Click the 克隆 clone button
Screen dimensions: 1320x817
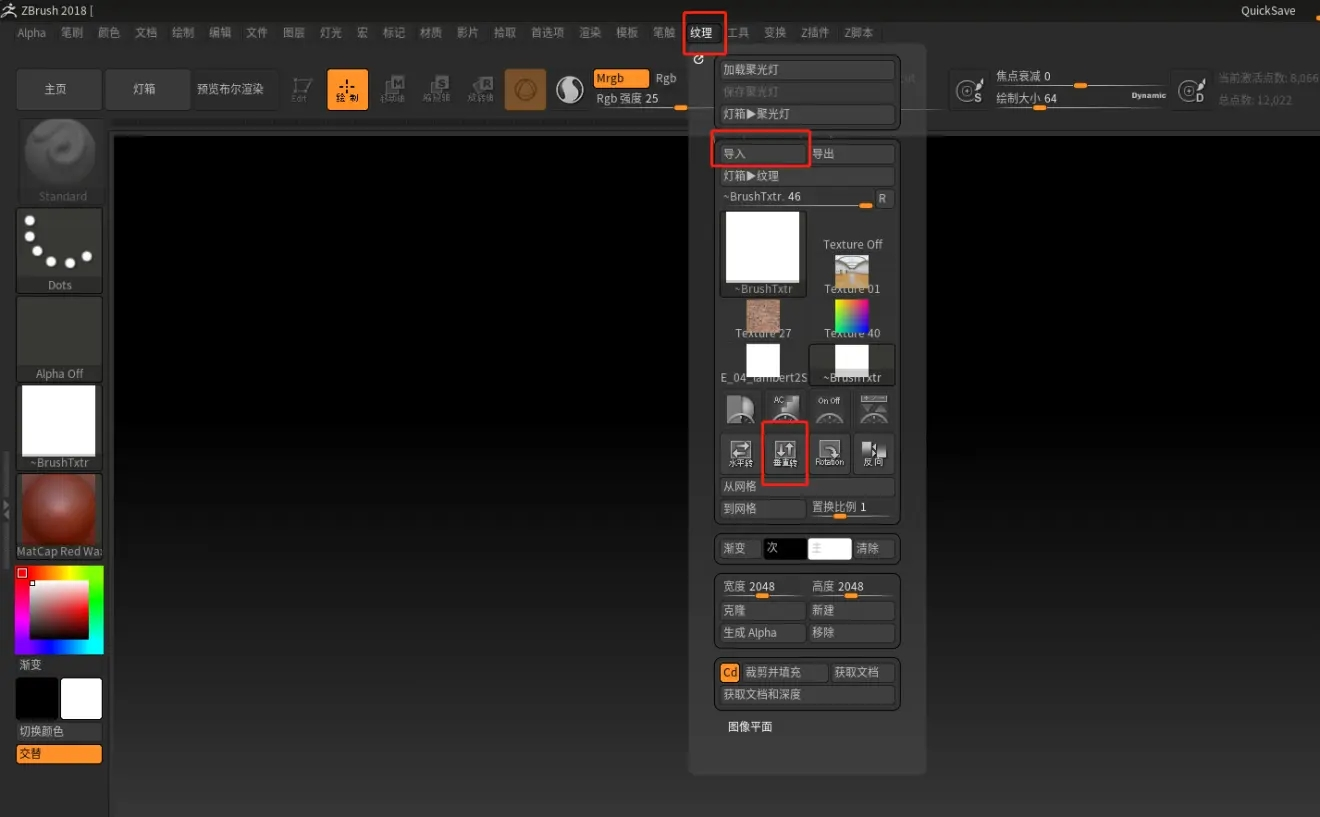click(x=763, y=610)
